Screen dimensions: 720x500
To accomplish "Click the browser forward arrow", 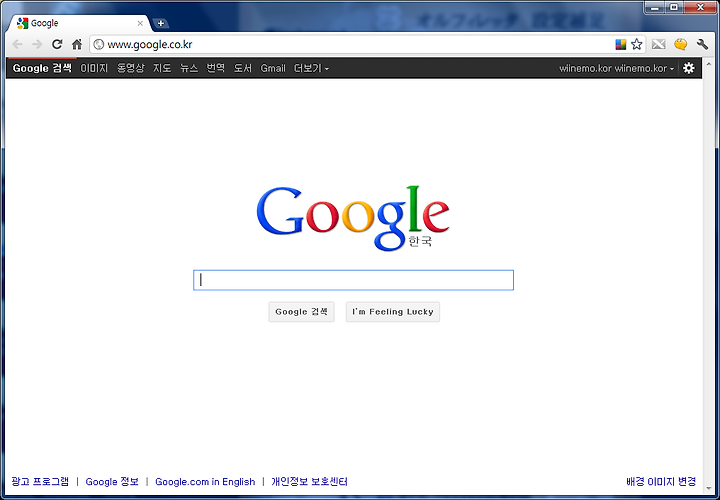I will click(37, 45).
